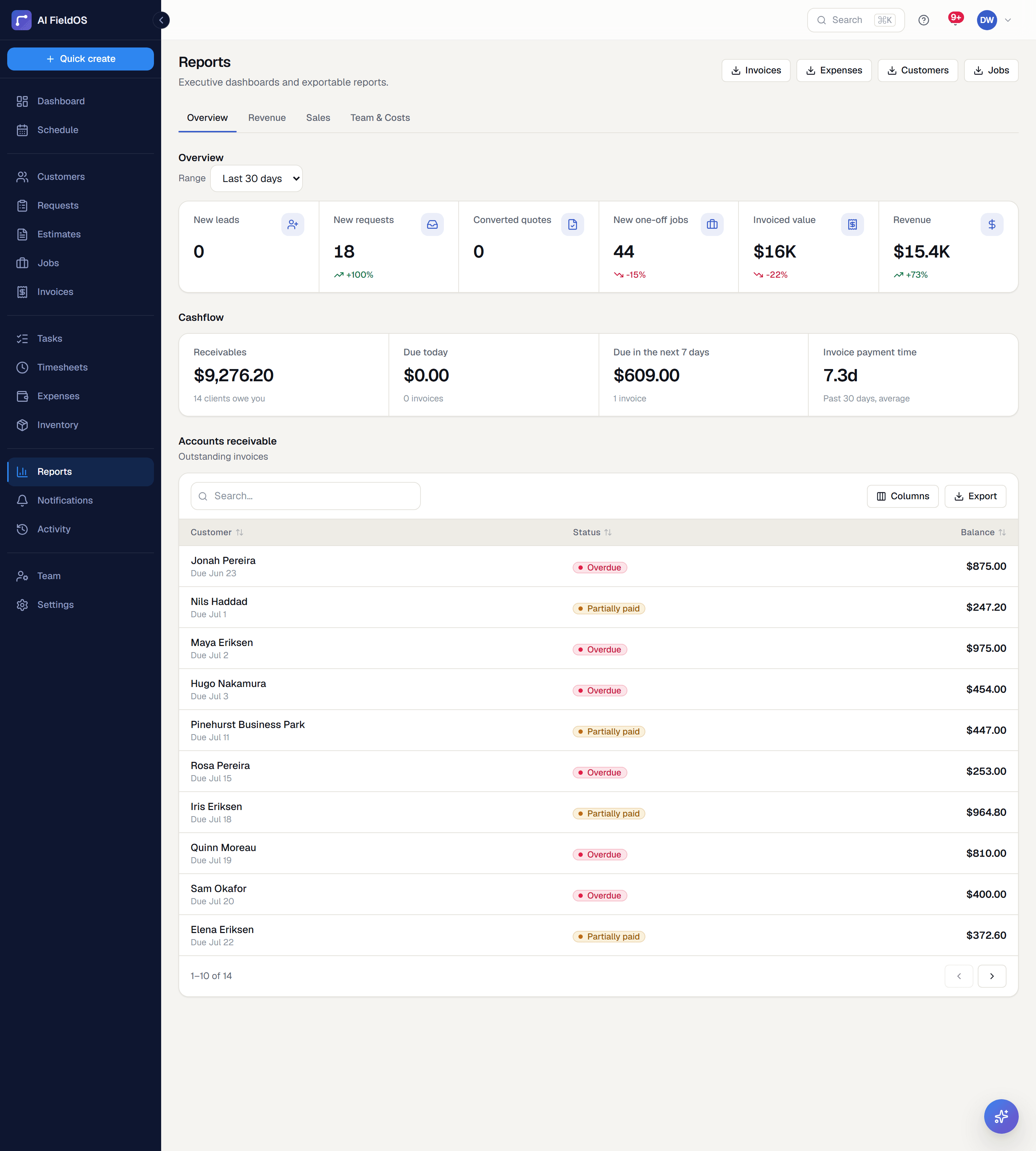Click the Revenue dollar sign icon
Viewport: 1036px width, 1151px height.
point(992,224)
